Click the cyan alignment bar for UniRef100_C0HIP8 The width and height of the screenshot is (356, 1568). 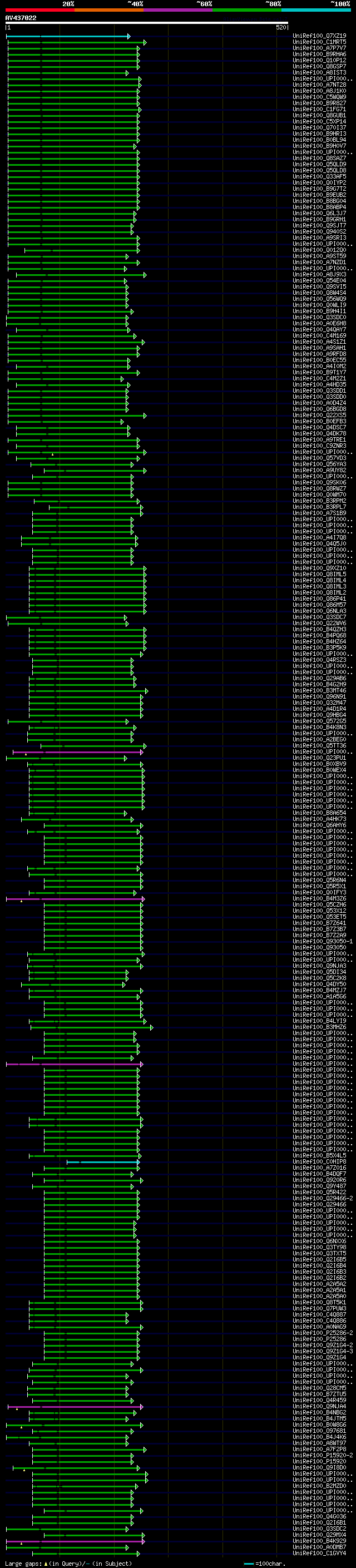pos(103,1163)
